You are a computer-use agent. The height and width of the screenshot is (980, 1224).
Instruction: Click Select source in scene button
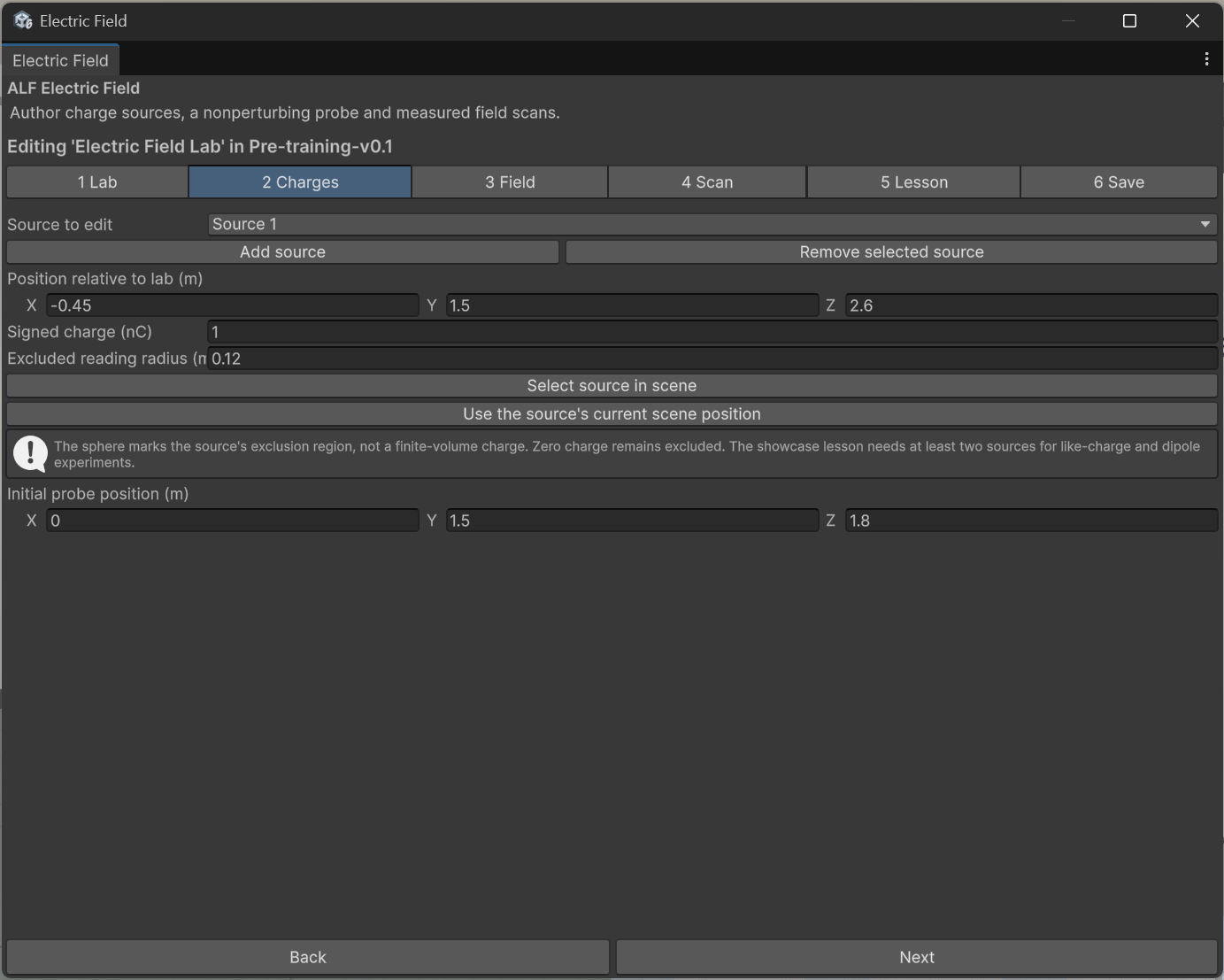click(x=612, y=385)
